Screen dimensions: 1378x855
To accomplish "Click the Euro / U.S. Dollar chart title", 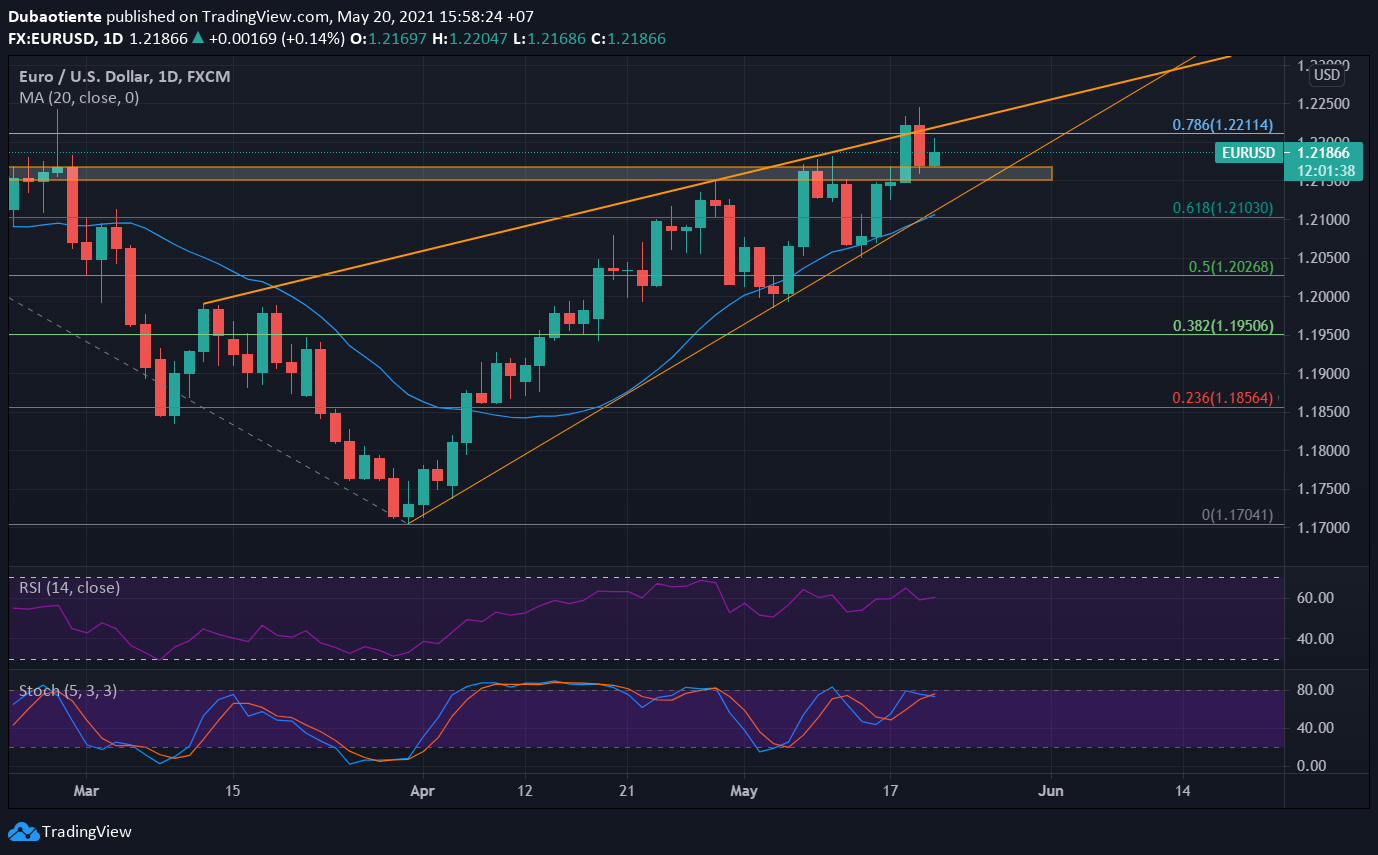I will [x=125, y=76].
